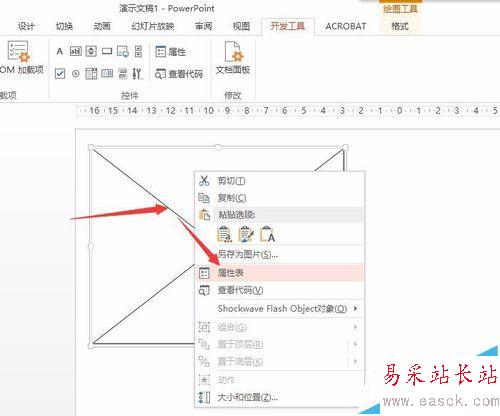Screen dimensions: 500x416
Task: Open the Review tab
Action: point(203,26)
